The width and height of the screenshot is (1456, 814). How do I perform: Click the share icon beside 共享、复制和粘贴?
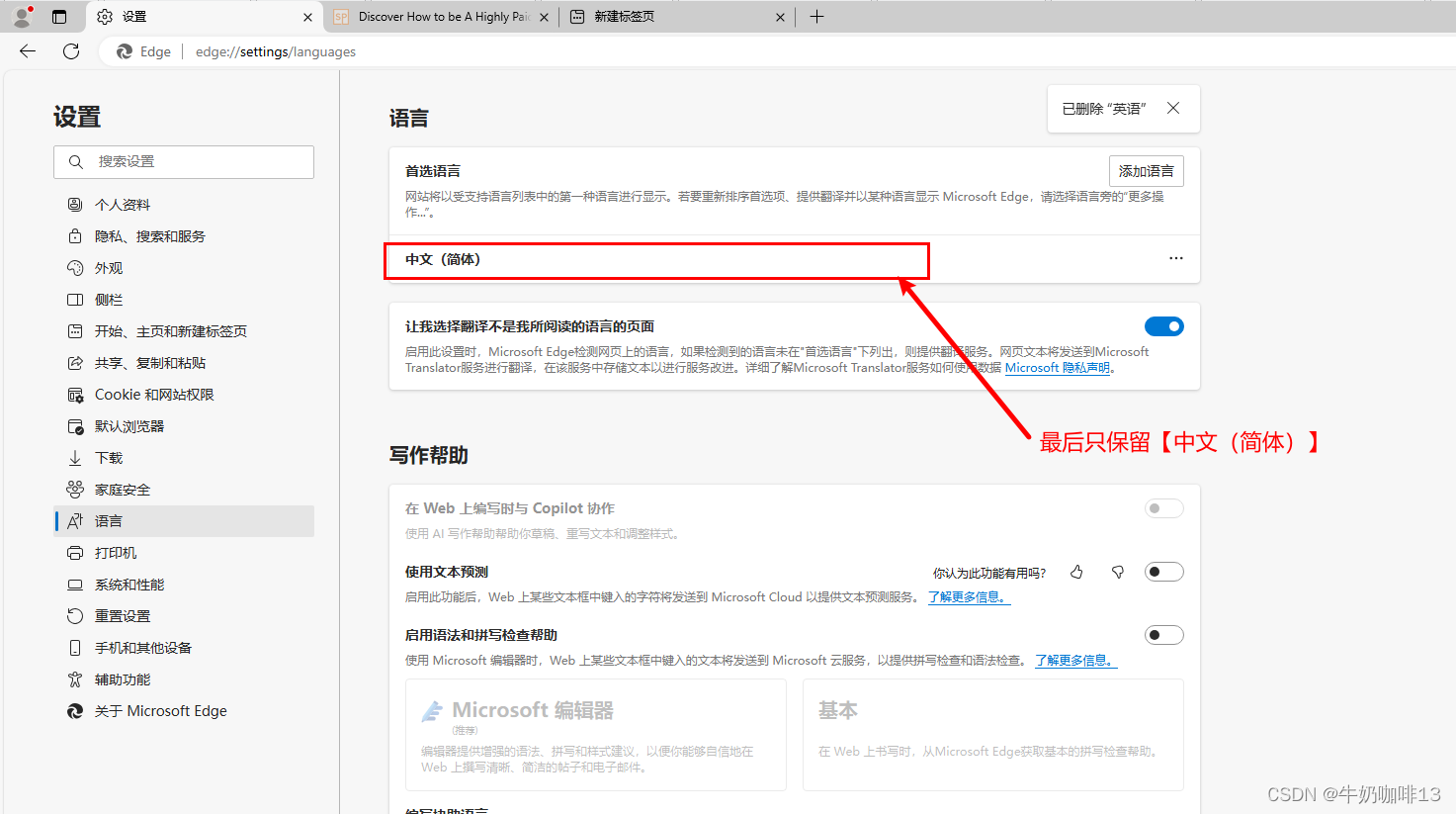click(x=75, y=363)
